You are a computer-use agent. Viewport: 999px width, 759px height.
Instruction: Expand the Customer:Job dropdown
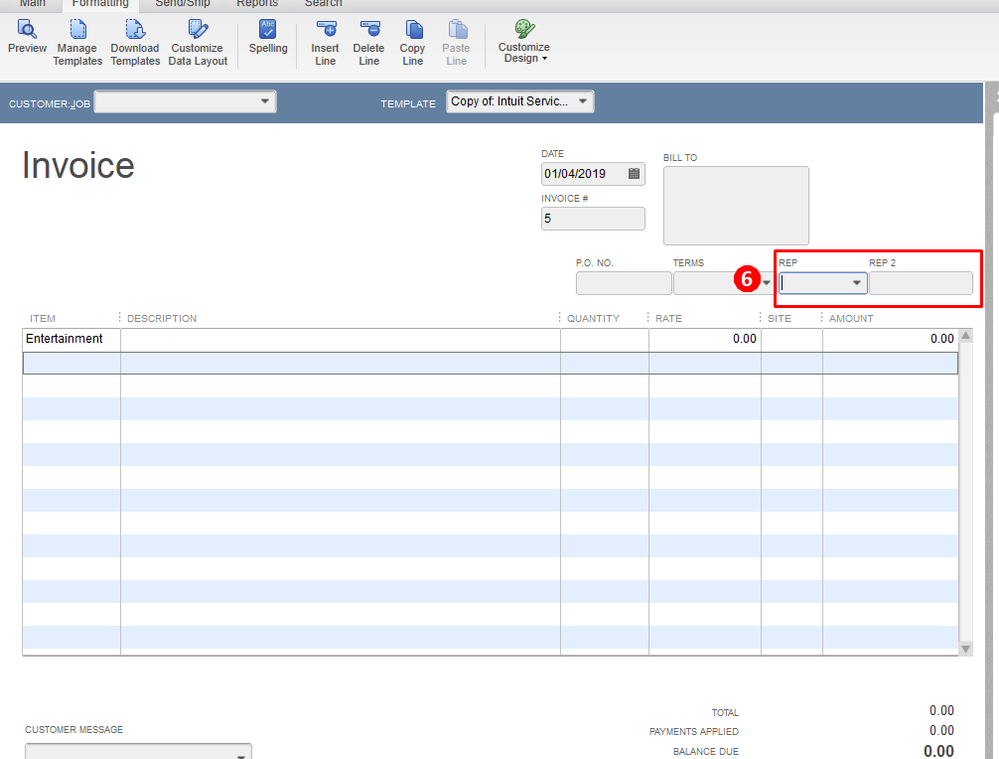coord(265,101)
